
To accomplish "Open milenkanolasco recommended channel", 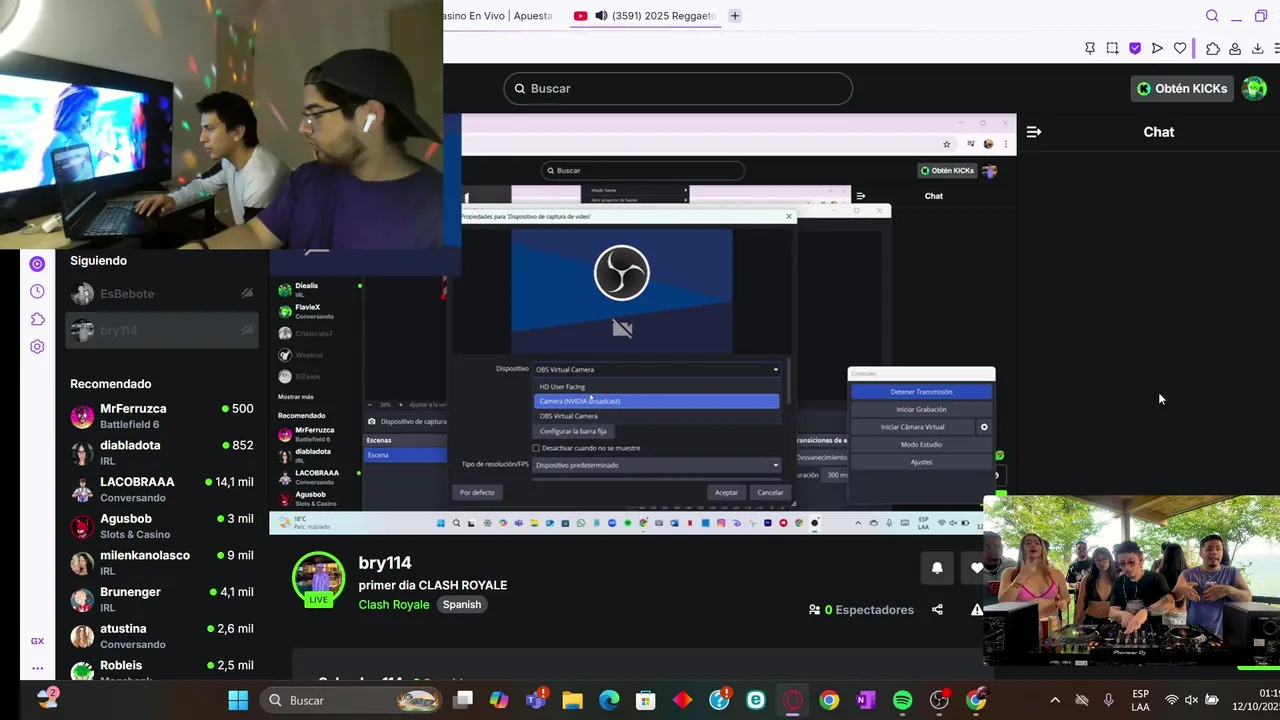I will (x=162, y=563).
